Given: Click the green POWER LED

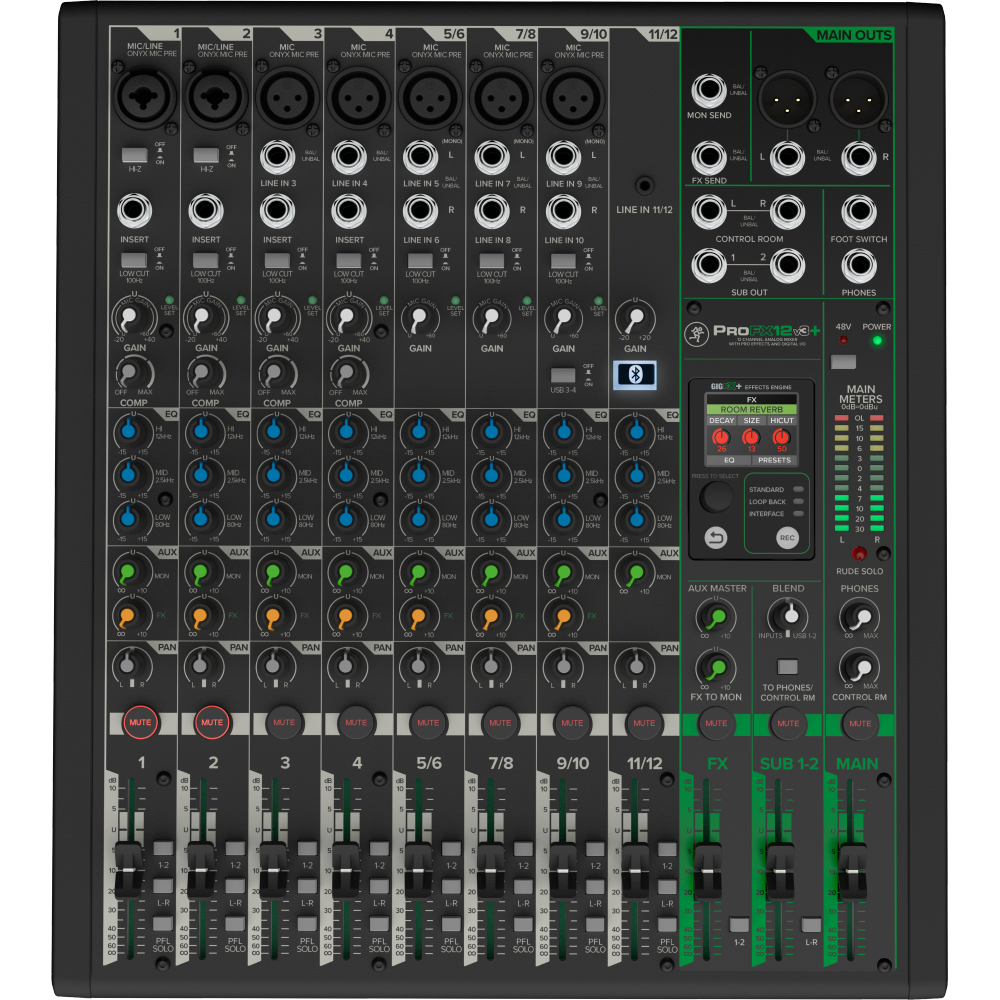Looking at the screenshot, I should pos(877,341).
